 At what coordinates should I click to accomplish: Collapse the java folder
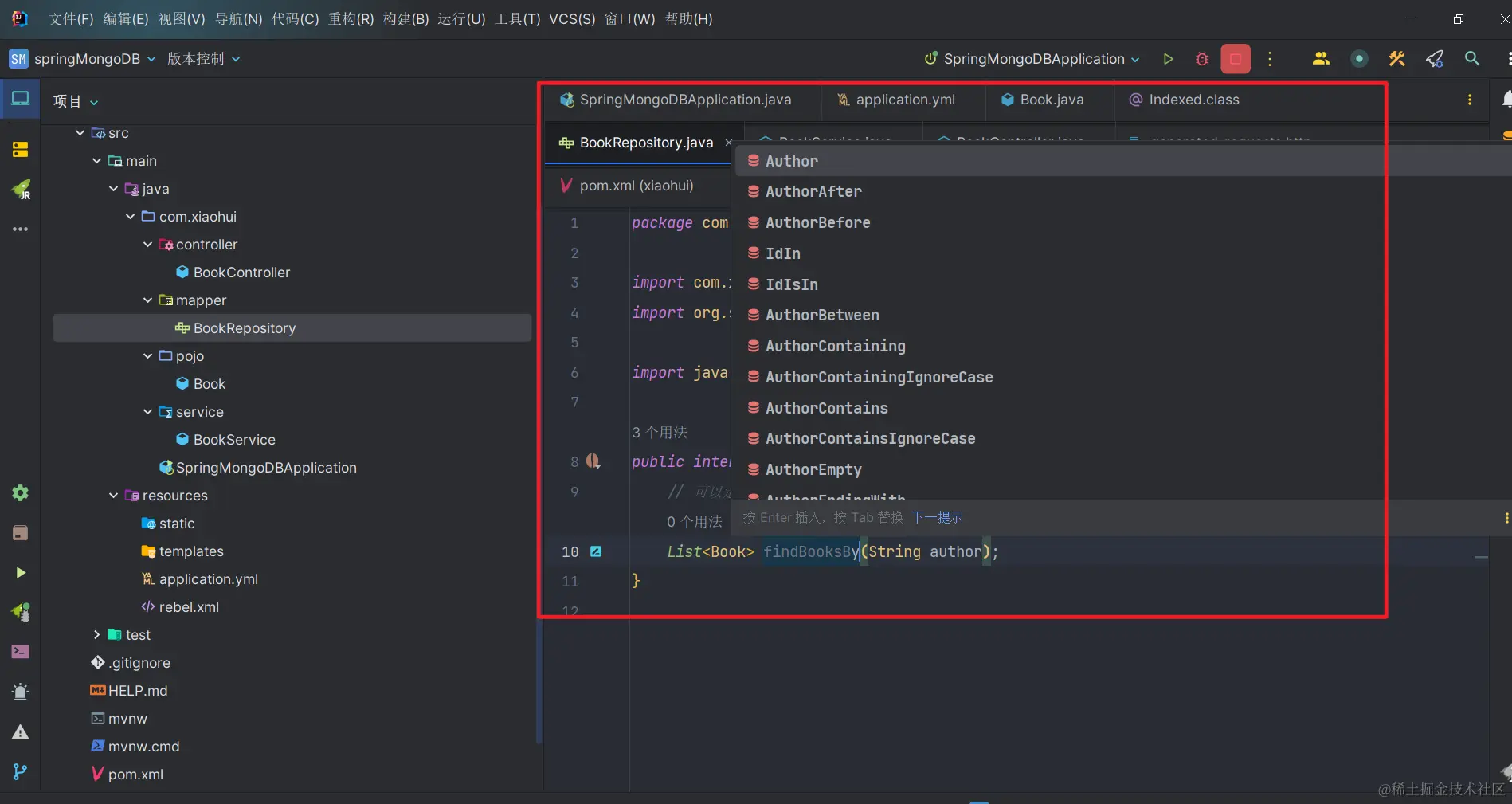[x=113, y=189]
